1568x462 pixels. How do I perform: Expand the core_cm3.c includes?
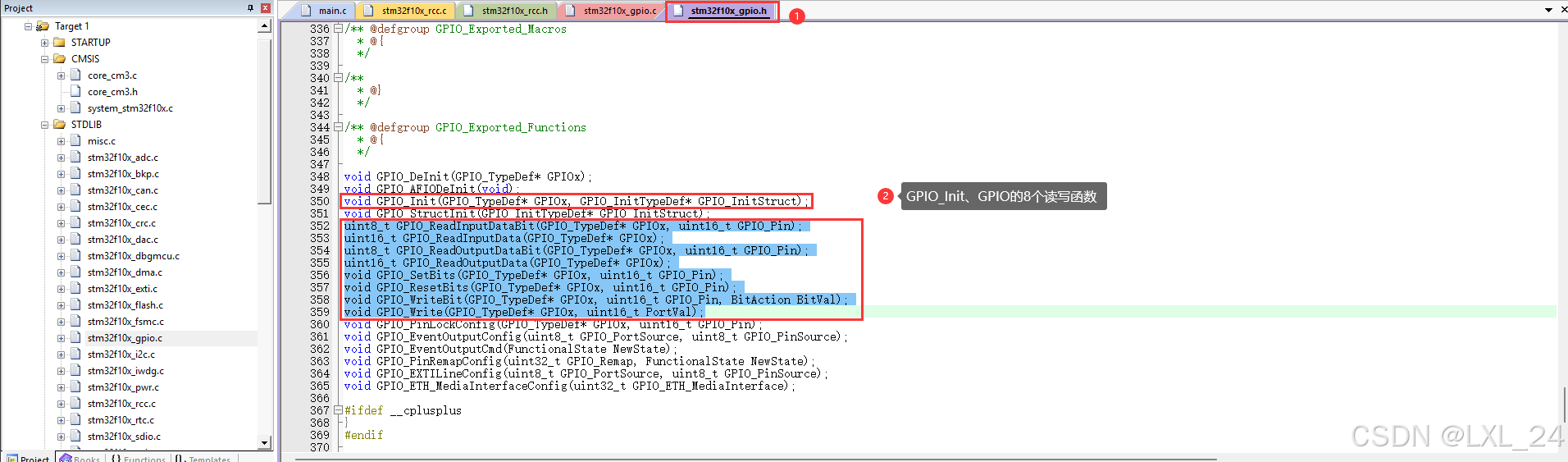pyautogui.click(x=61, y=75)
